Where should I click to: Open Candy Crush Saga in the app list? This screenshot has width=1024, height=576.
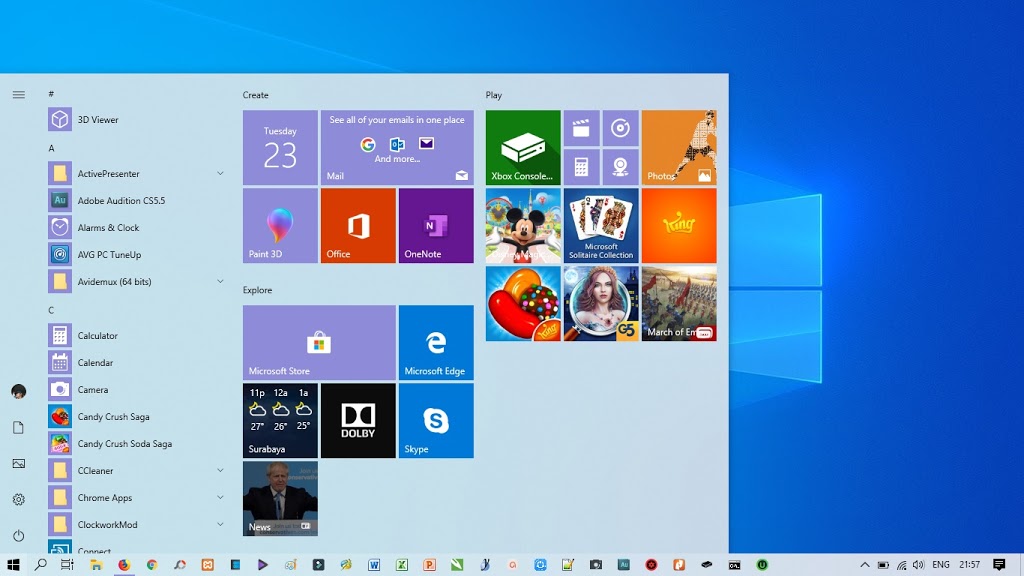coord(135,417)
